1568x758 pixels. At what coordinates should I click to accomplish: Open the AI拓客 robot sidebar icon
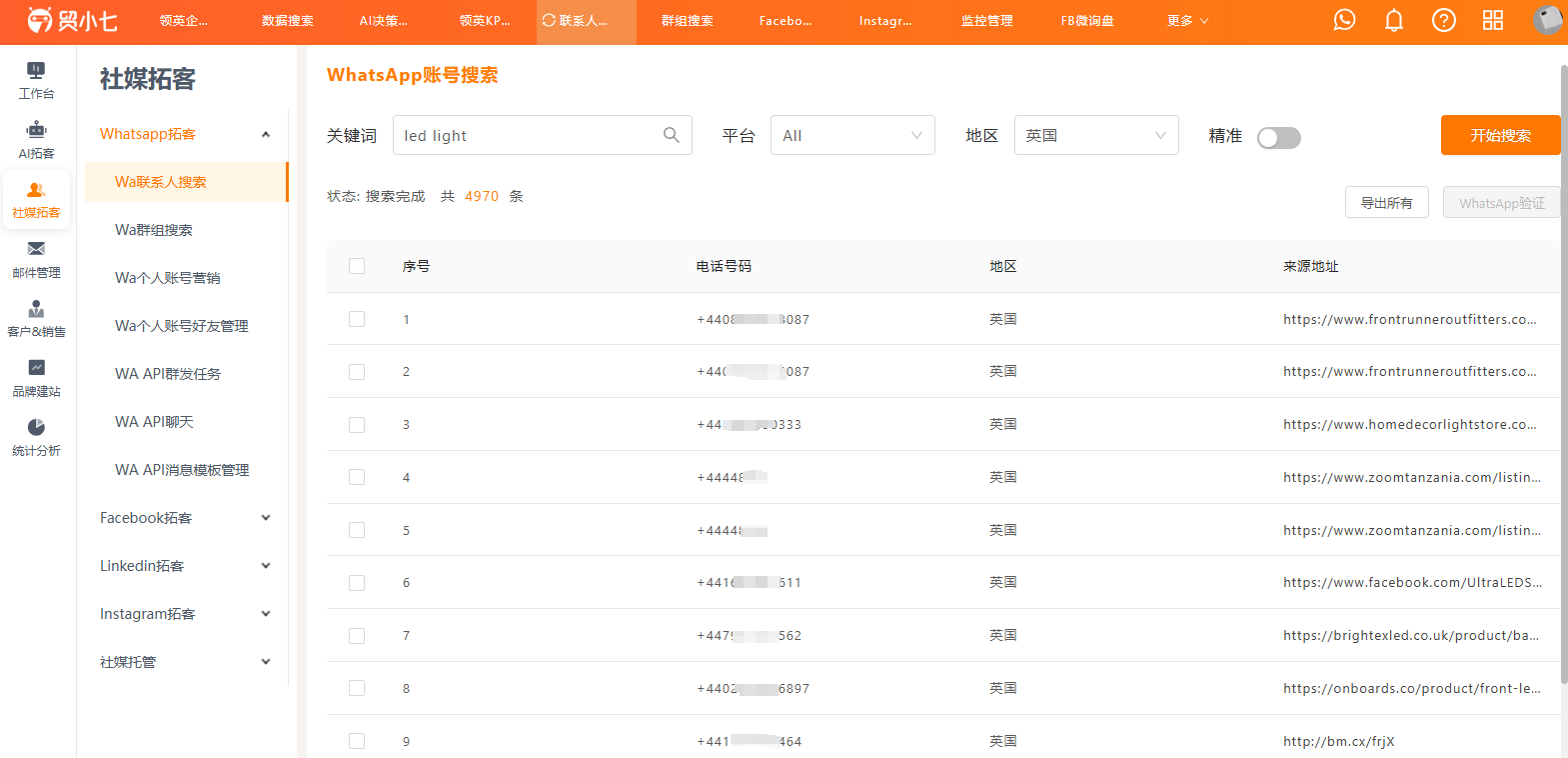(36, 140)
